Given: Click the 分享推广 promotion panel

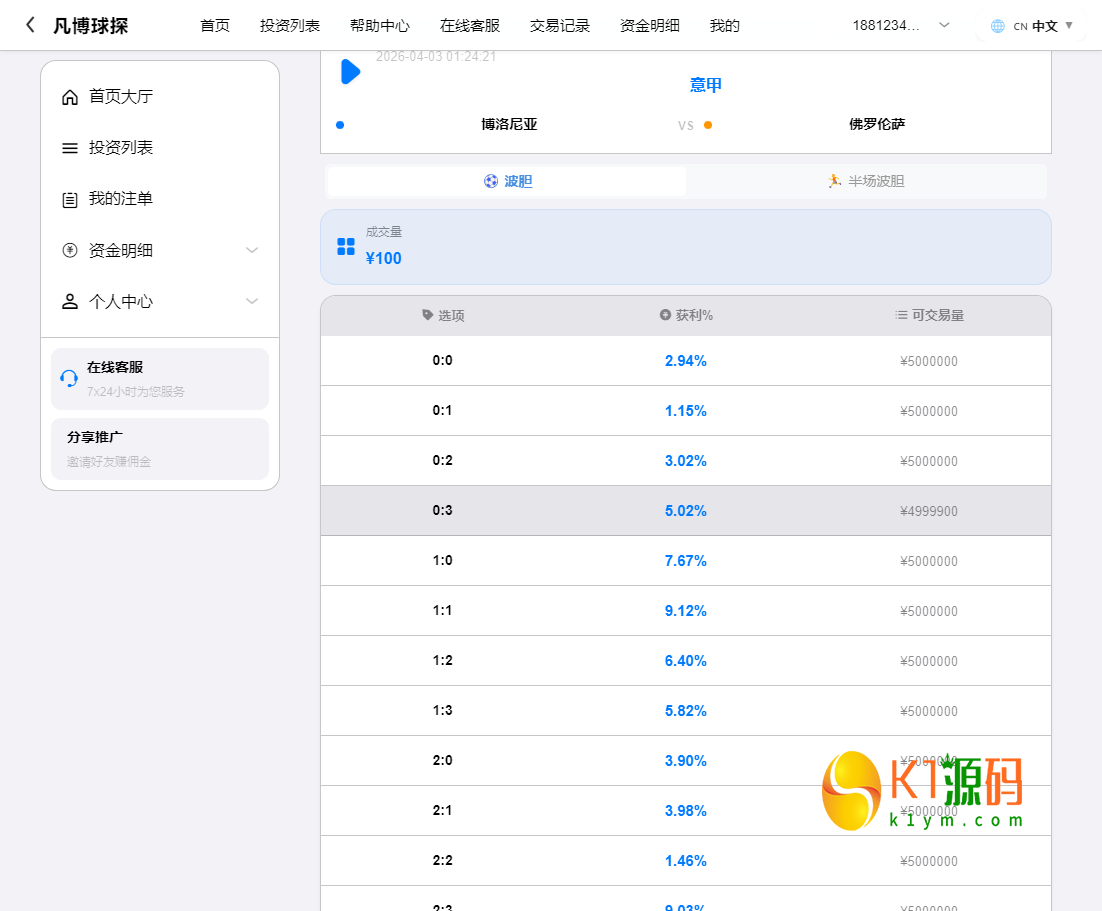Looking at the screenshot, I should pyautogui.click(x=159, y=448).
